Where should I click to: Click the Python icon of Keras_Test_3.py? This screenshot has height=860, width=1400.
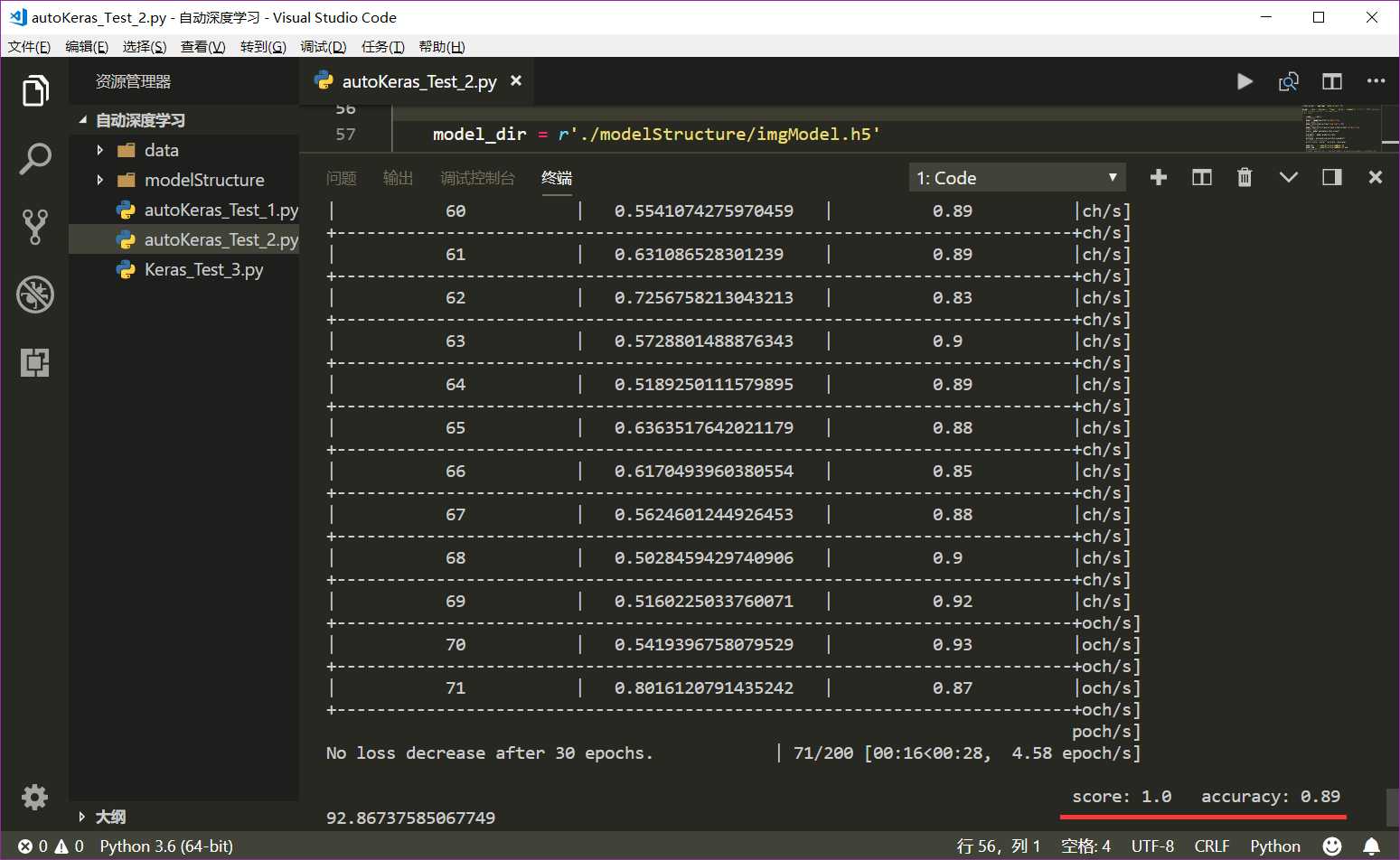pos(126,269)
